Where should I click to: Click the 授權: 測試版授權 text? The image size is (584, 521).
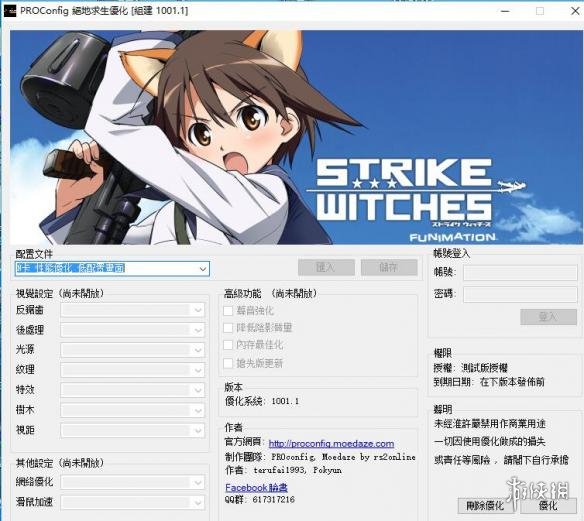pyautogui.click(x=470, y=368)
